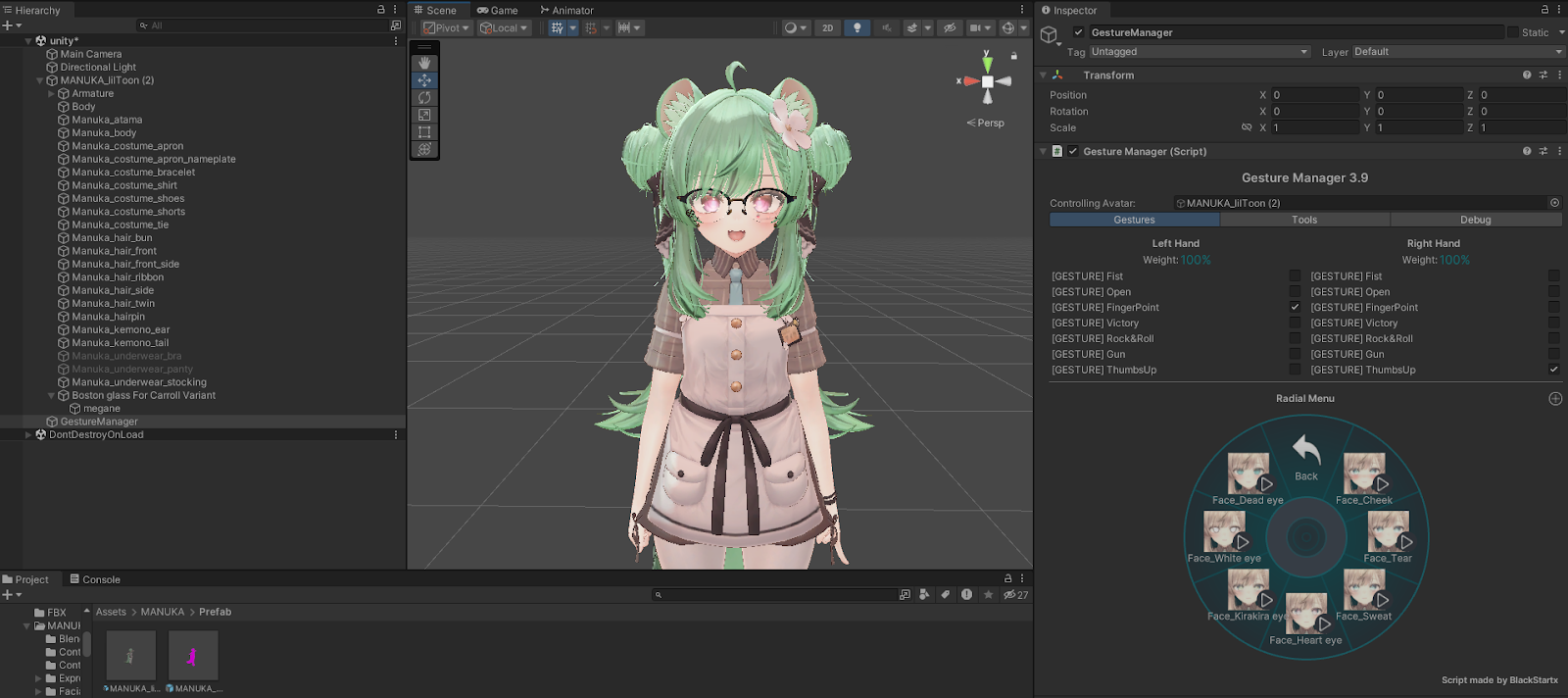Screen dimensions: 1568x698
Task: Open Transform component help icon
Action: (1527, 75)
